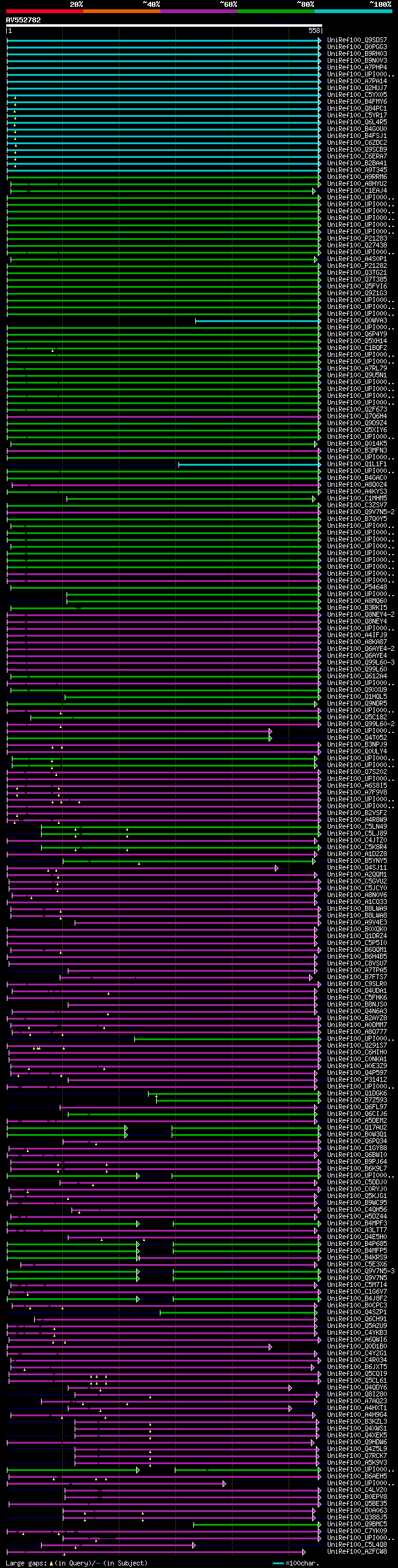Click the UniRef100_Q2HUJ7 entry

[357, 88]
